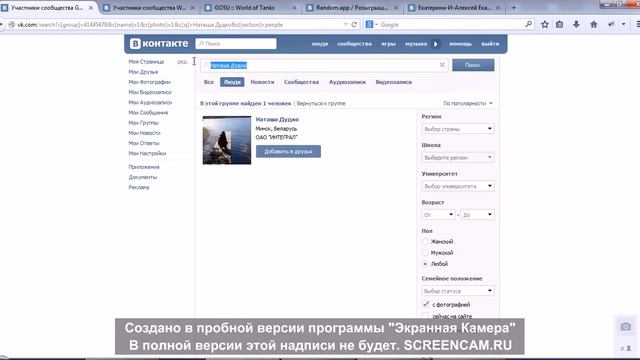Screen dimensions: 640x360
Task: Click the magnifier icon in the Google search box
Action: (529, 24)
